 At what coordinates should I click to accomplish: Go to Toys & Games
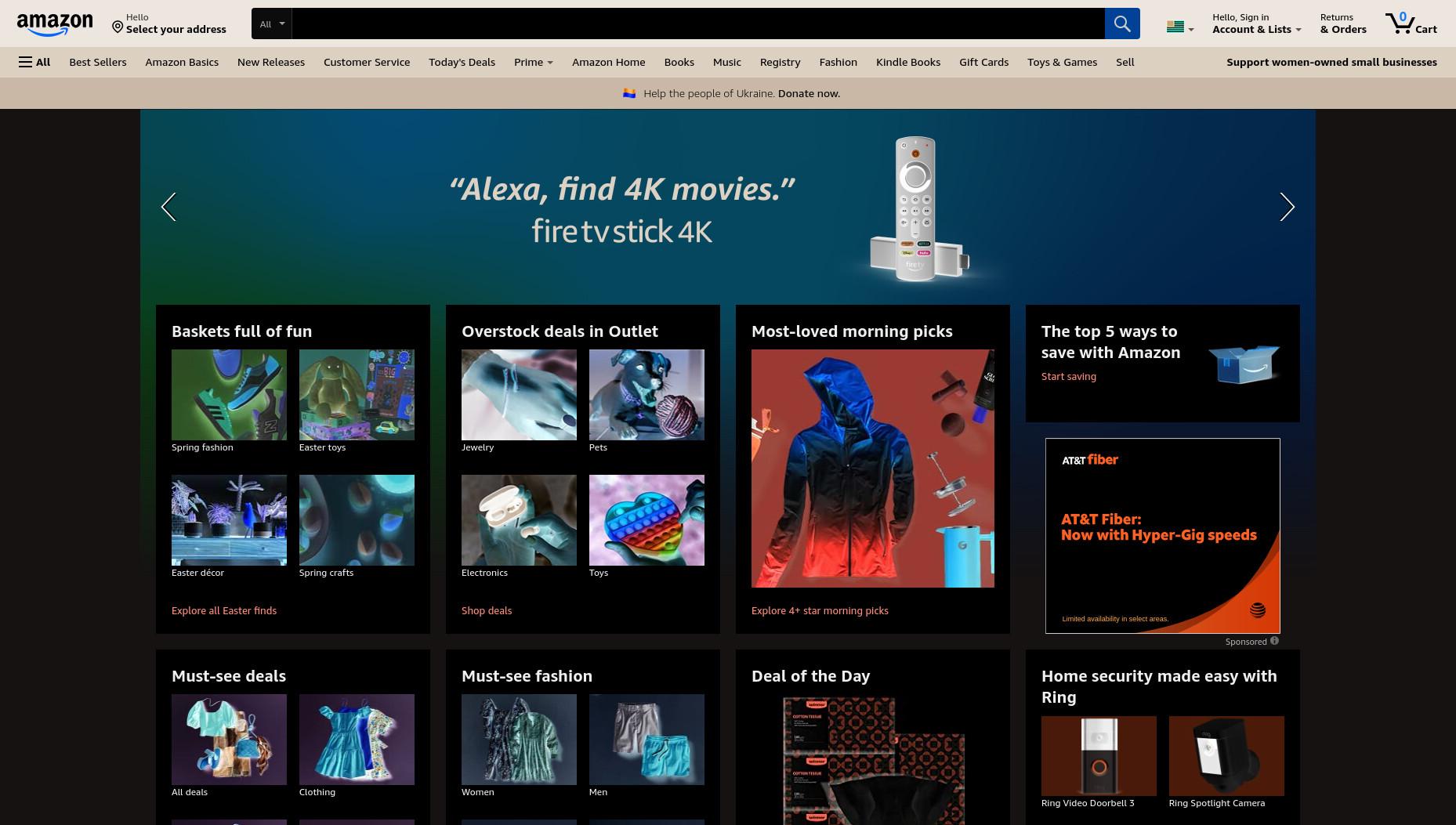[1062, 62]
